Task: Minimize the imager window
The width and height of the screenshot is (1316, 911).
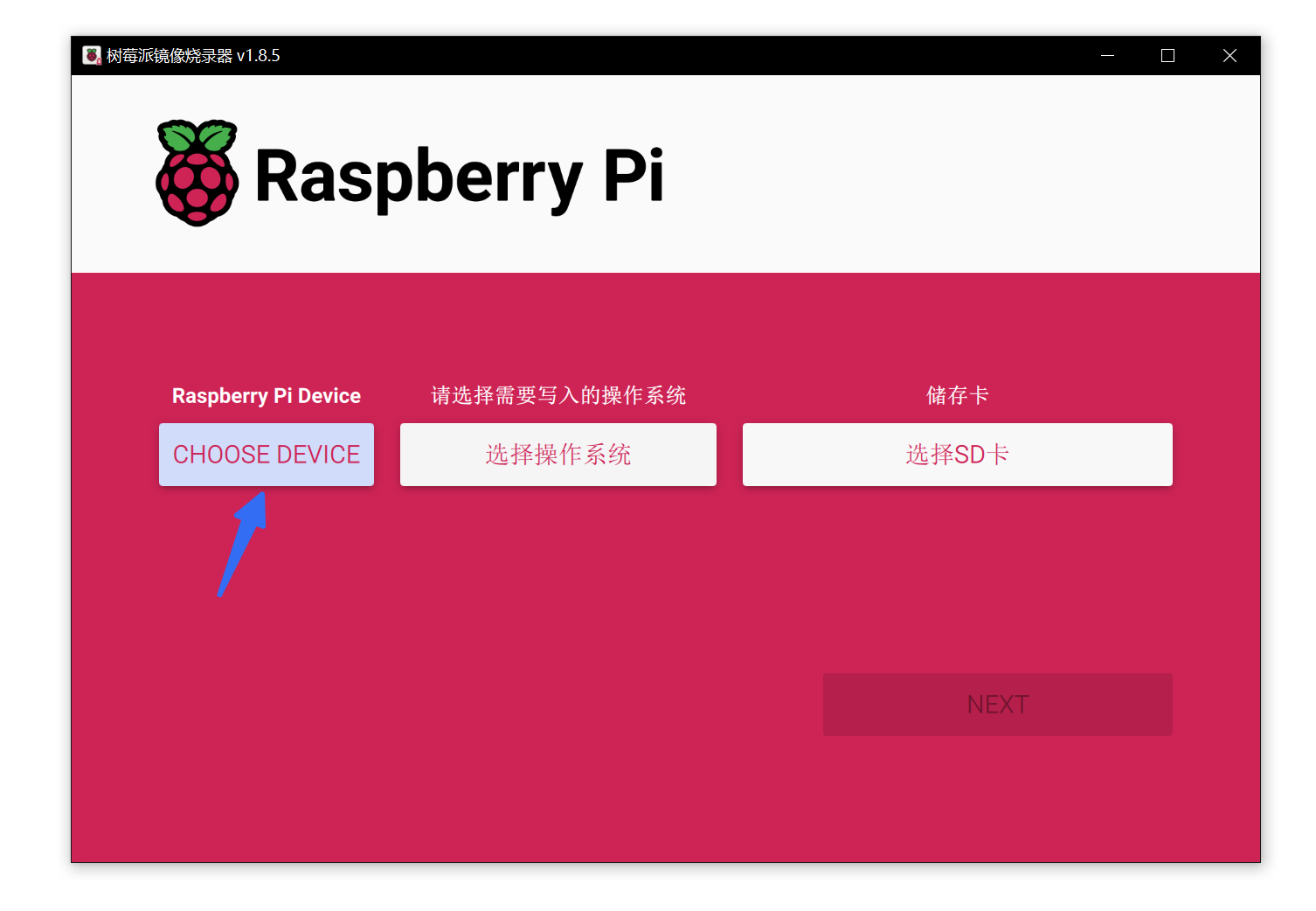Action: coord(1107,56)
